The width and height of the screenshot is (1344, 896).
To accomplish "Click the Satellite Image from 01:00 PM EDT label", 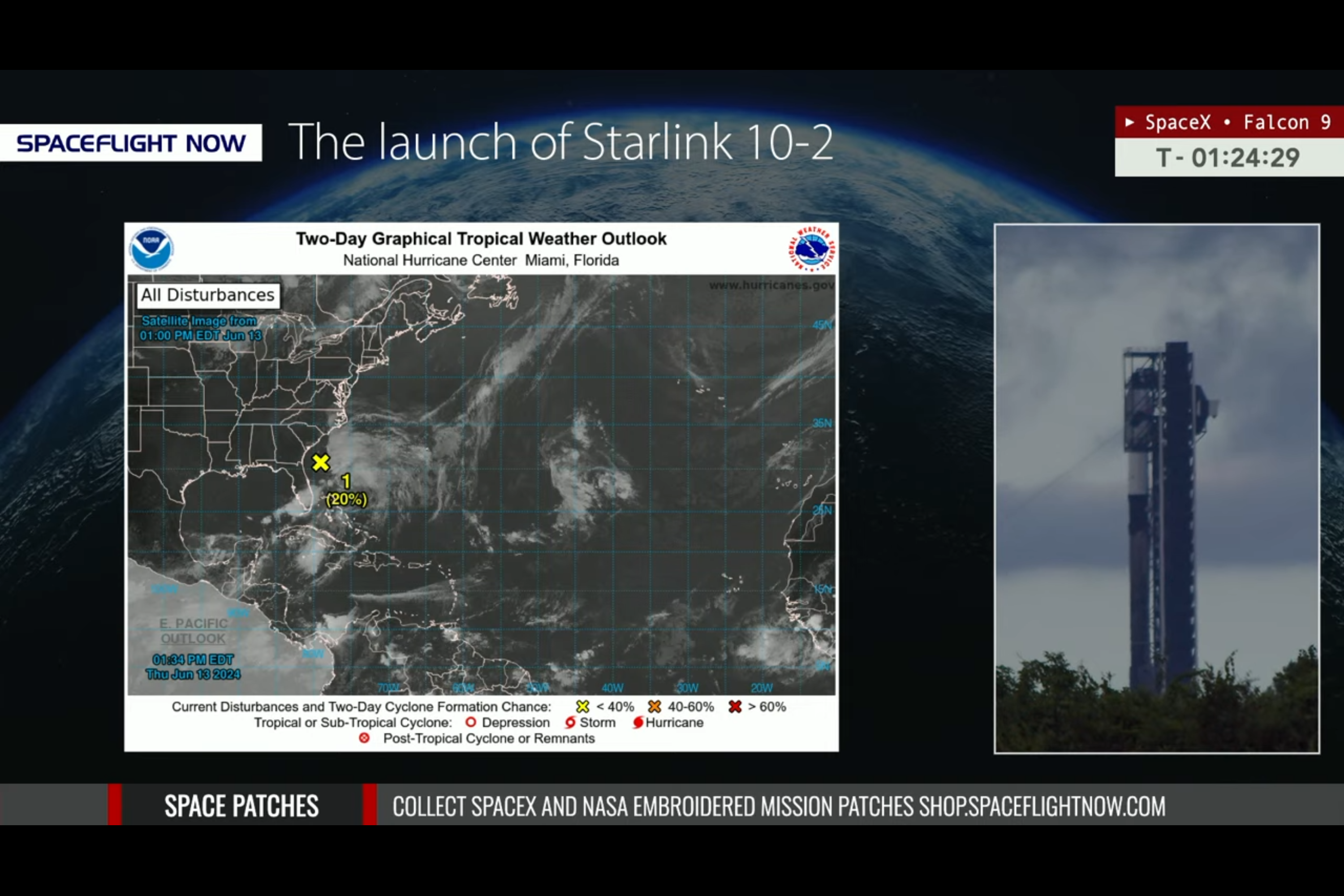I will [x=200, y=328].
